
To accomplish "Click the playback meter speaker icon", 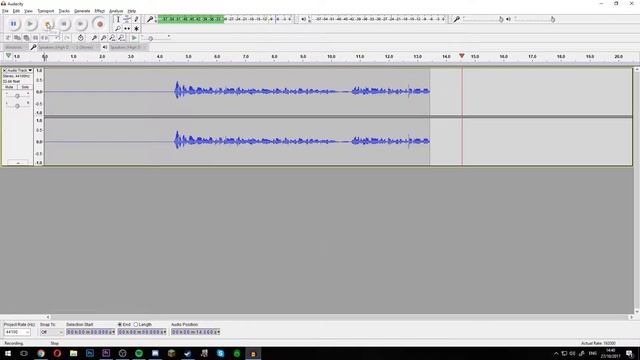I will tap(303, 19).
